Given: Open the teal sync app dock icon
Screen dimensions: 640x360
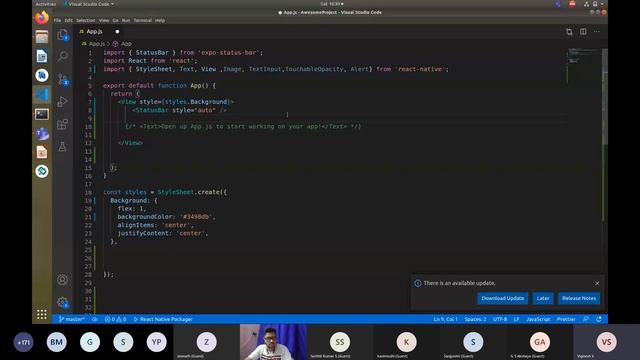Looking at the screenshot, I should 42,171.
